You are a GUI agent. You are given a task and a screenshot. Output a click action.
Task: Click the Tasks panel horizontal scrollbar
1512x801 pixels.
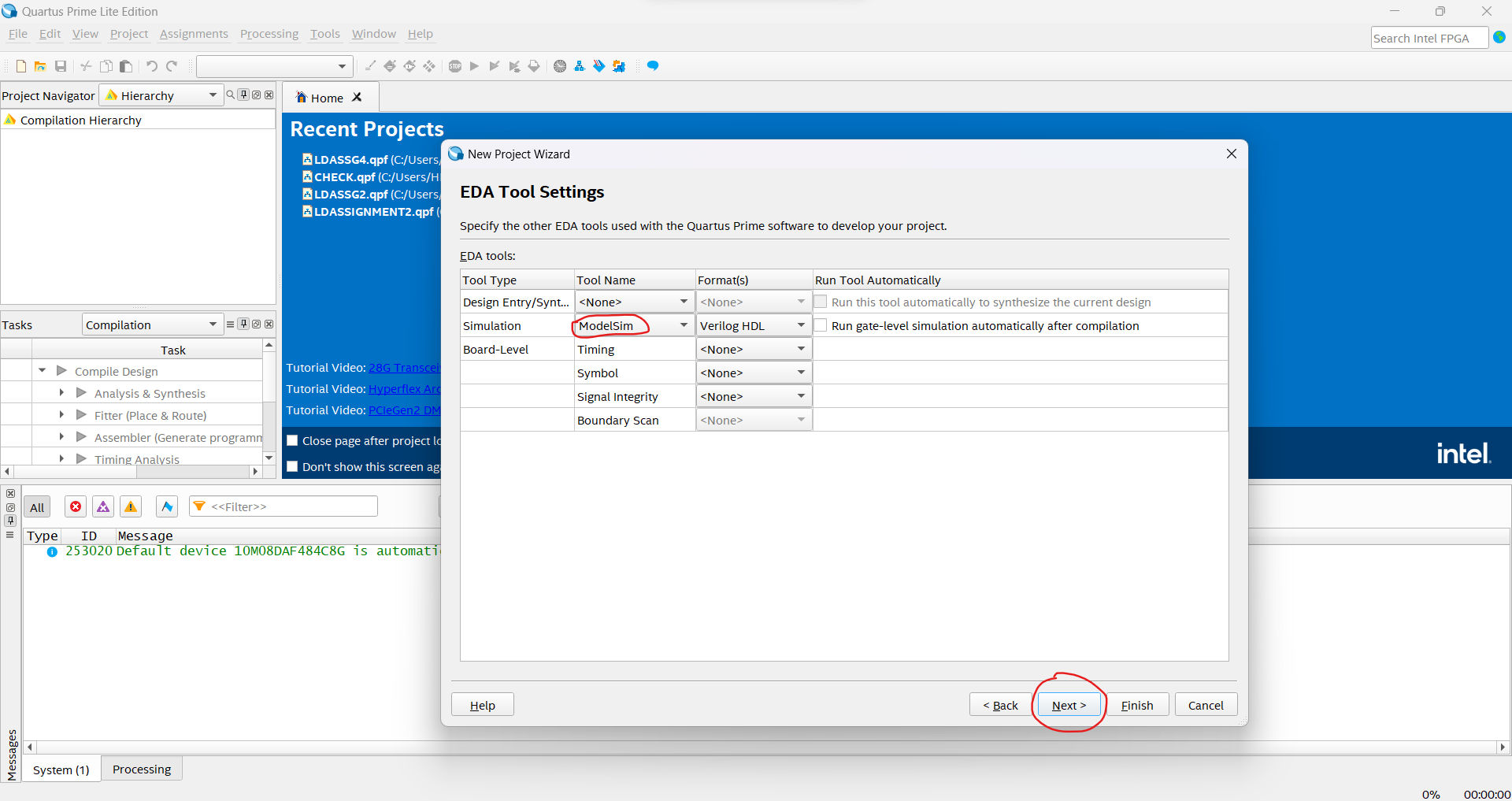(x=131, y=471)
